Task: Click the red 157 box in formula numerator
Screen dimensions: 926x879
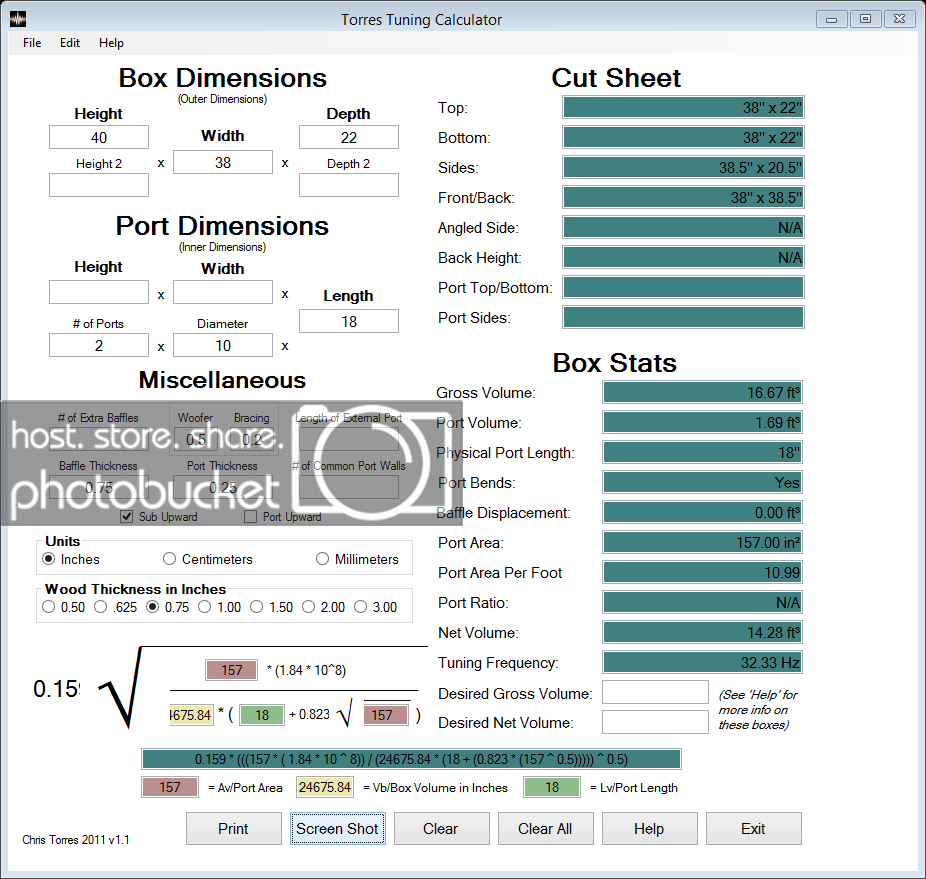Action: [232, 670]
